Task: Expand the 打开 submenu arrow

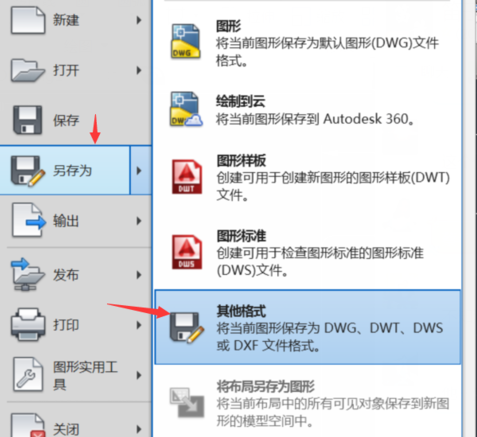Action: click(x=139, y=70)
